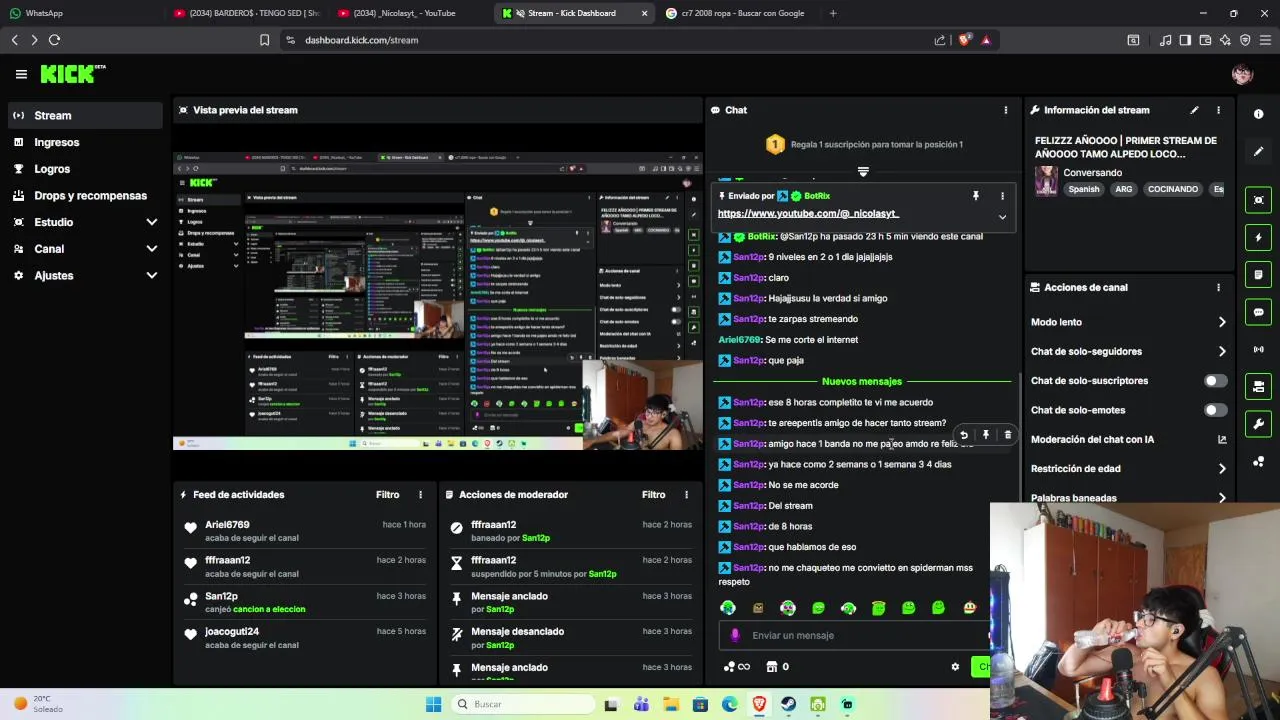
Task: Open the info icon in the right rail
Action: pyautogui.click(x=1258, y=114)
